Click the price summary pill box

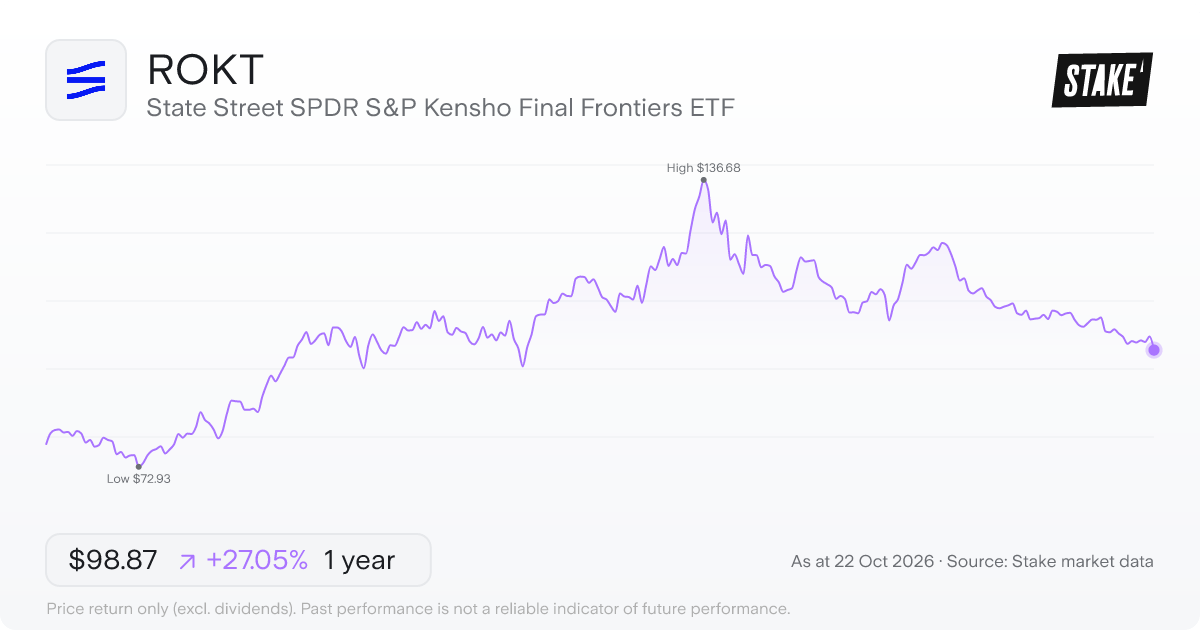238,560
